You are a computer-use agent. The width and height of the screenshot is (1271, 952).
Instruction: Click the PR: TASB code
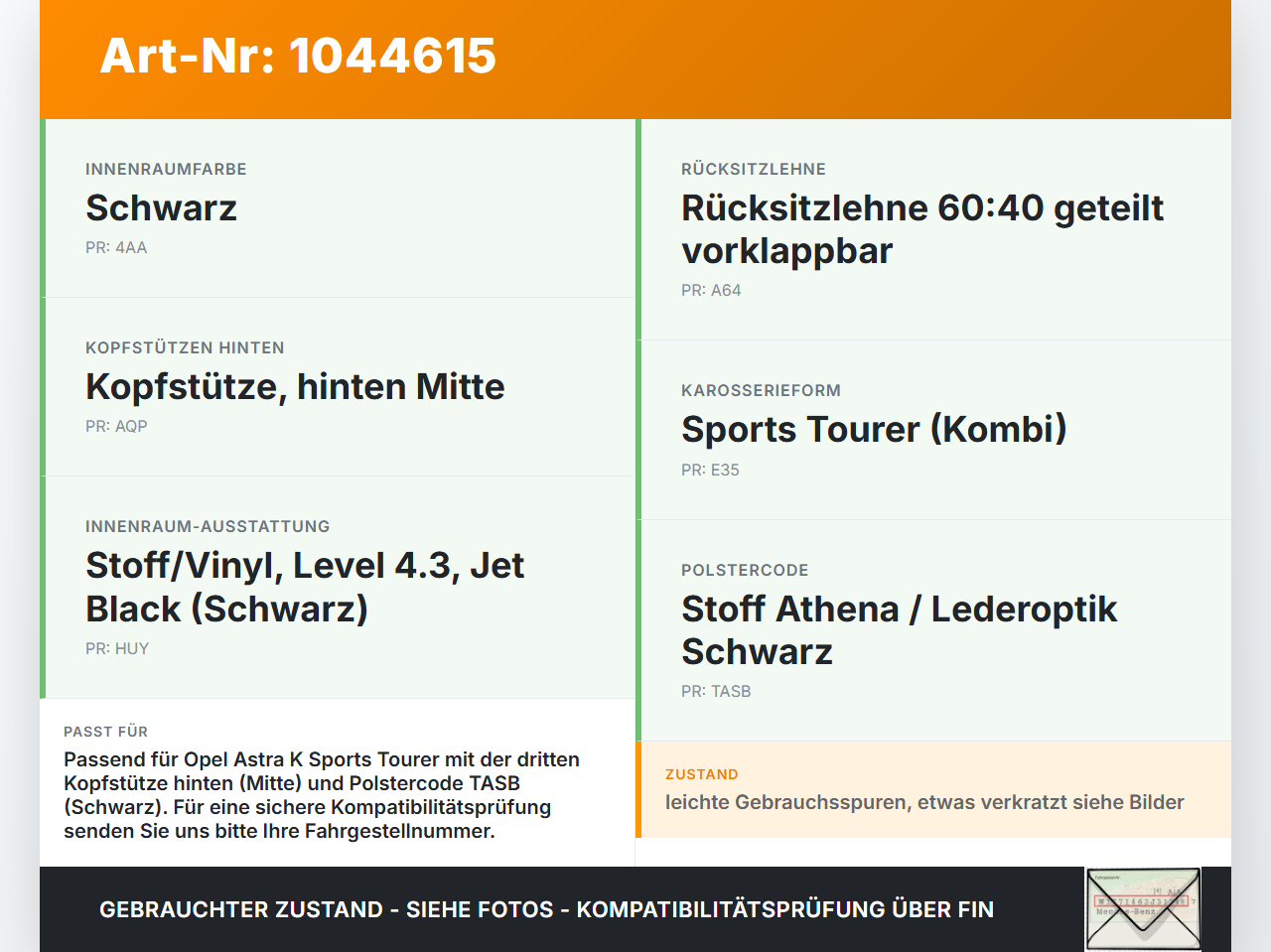click(x=716, y=692)
